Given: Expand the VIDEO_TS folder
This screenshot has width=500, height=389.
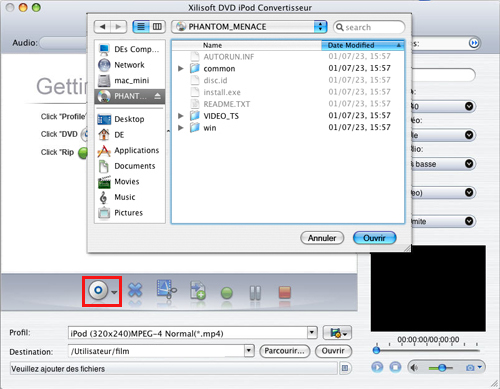Looking at the screenshot, I should pos(181,116).
